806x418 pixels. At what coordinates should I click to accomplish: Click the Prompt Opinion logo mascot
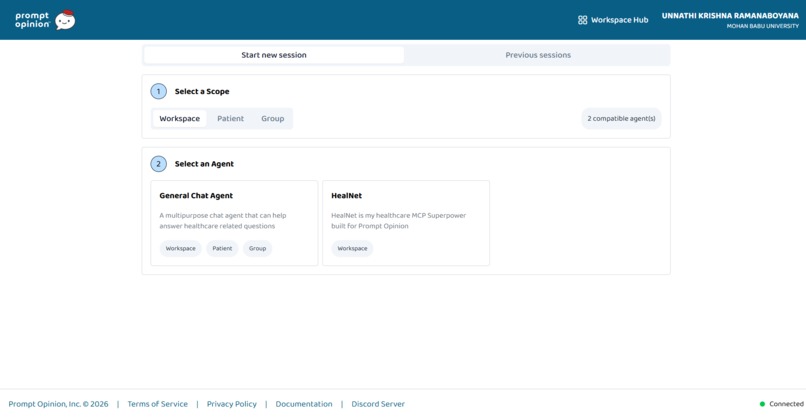pyautogui.click(x=65, y=20)
